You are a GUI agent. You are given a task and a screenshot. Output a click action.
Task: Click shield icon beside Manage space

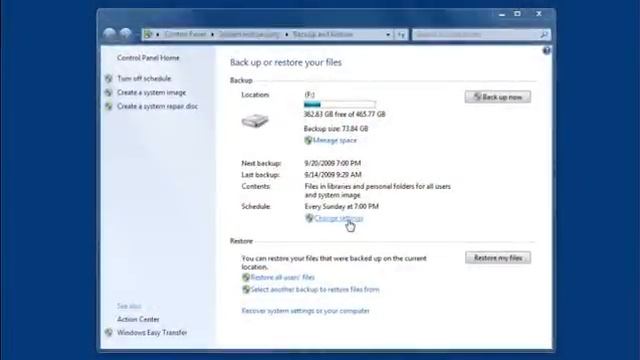tap(308, 140)
